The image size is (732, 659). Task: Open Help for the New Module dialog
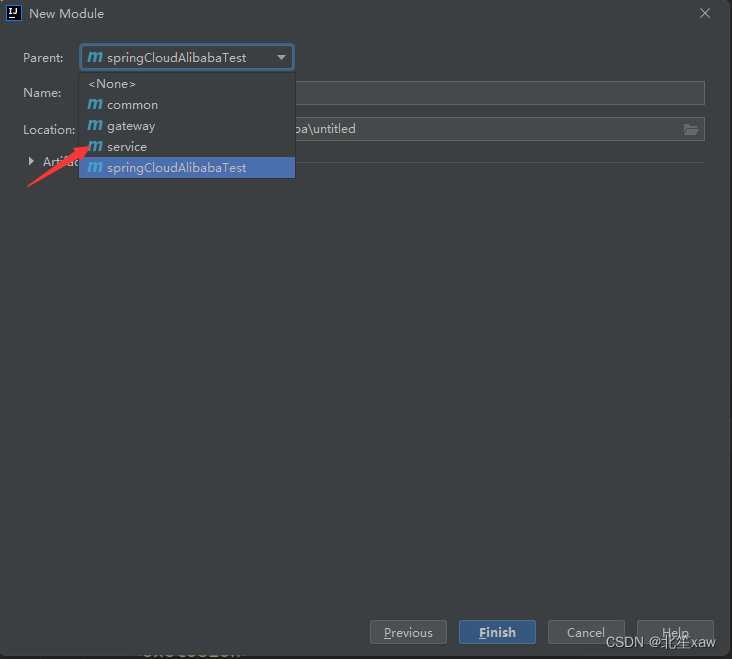click(x=675, y=632)
